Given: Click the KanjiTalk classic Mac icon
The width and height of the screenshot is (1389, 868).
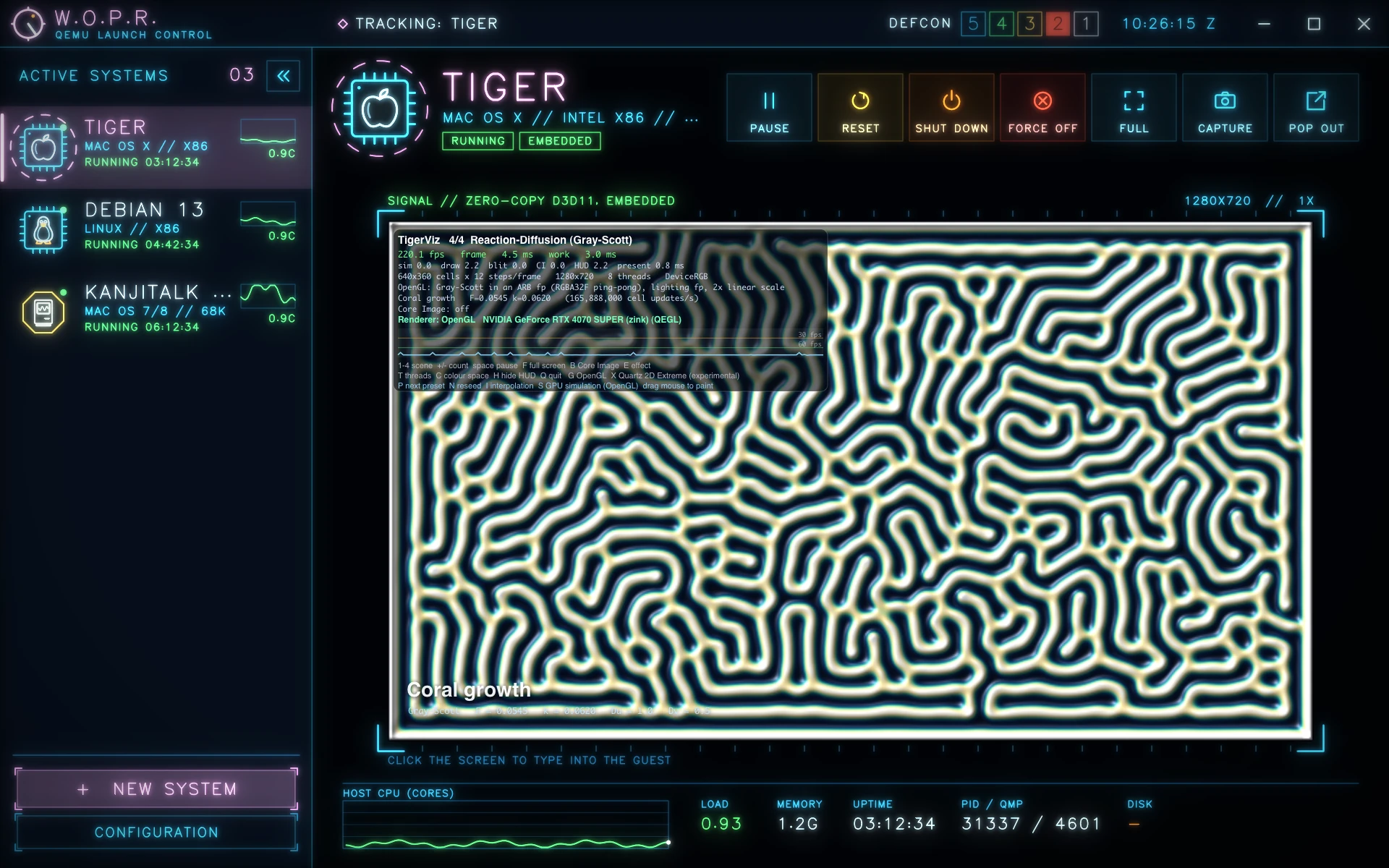Looking at the screenshot, I should [43, 312].
